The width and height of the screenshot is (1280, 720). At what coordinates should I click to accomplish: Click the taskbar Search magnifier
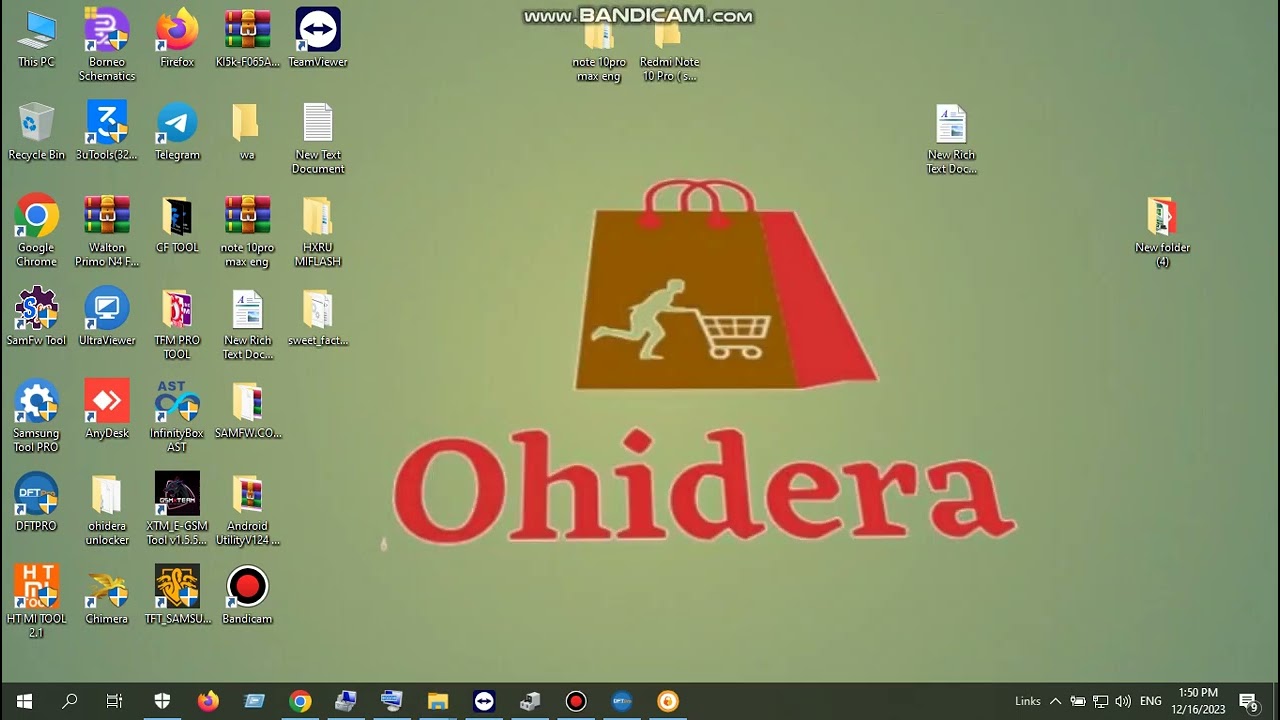[x=69, y=701]
